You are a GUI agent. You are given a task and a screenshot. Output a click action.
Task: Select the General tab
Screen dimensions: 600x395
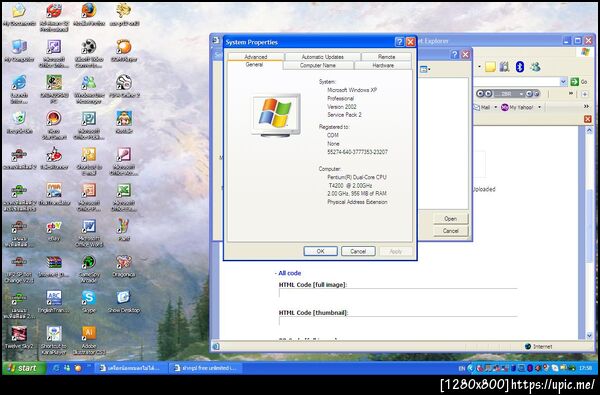(x=254, y=65)
